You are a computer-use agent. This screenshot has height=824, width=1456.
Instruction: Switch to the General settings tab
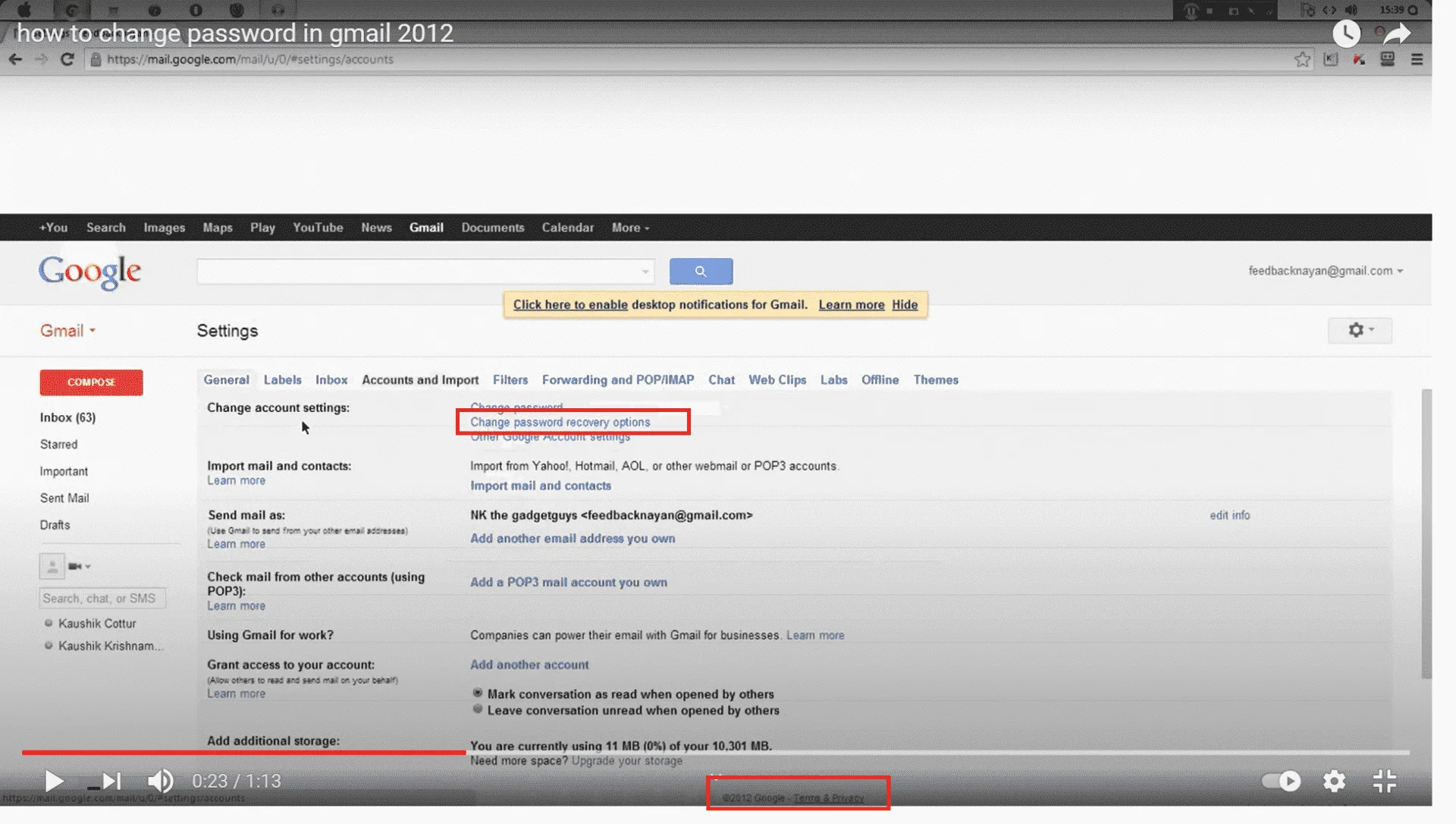click(226, 380)
